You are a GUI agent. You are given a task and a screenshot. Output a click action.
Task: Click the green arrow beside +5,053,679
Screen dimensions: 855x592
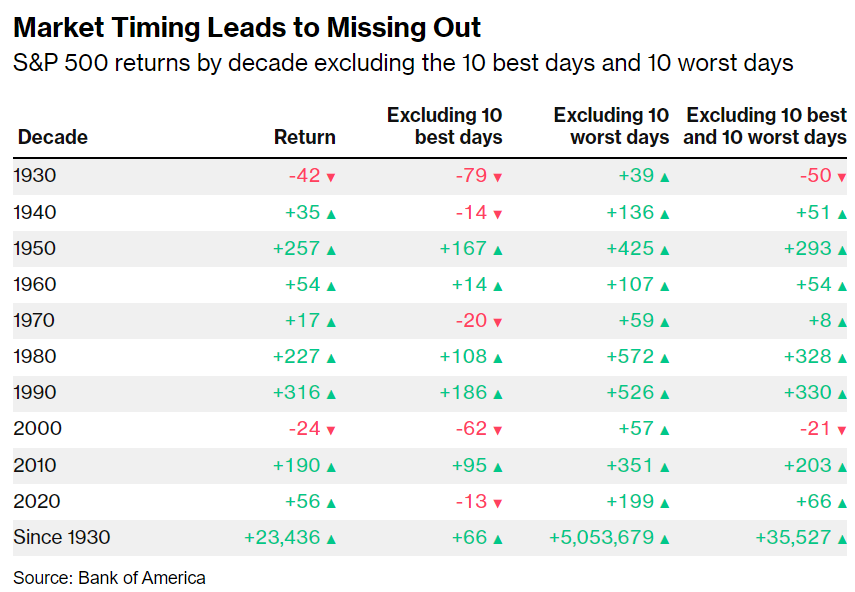[x=664, y=538]
